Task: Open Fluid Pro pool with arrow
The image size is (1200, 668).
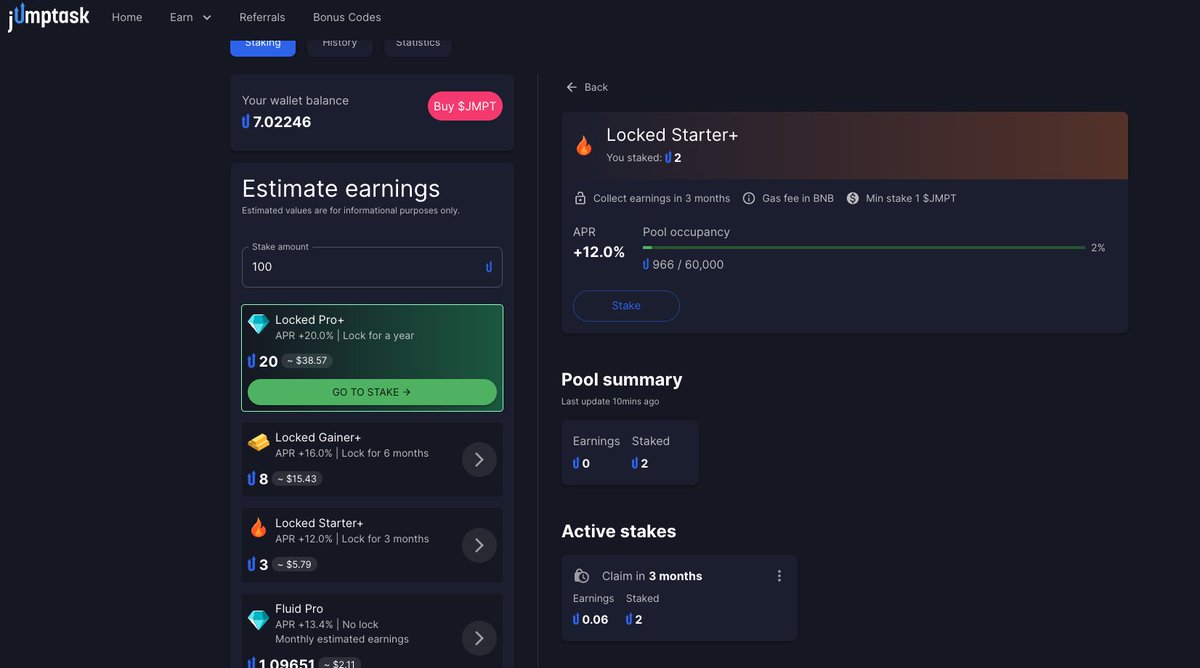Action: (479, 638)
